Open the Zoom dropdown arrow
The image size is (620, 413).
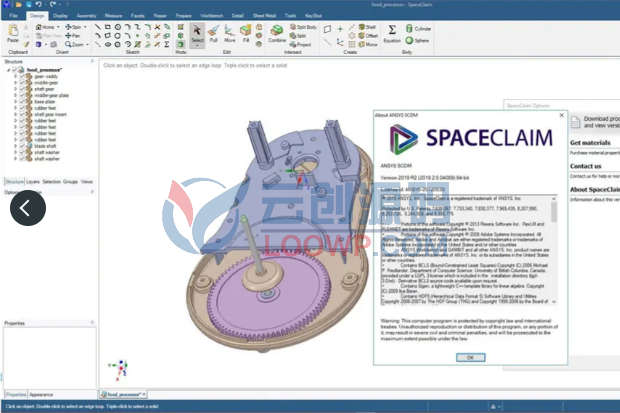point(87,44)
